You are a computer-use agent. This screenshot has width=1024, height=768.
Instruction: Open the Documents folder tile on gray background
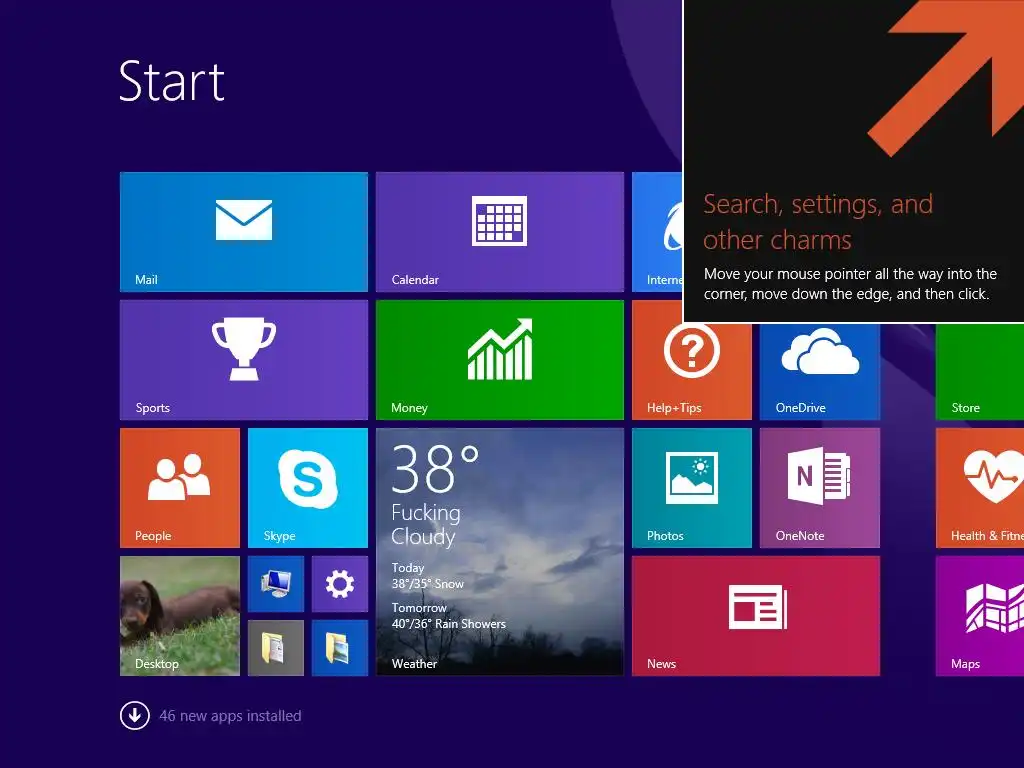pos(276,648)
